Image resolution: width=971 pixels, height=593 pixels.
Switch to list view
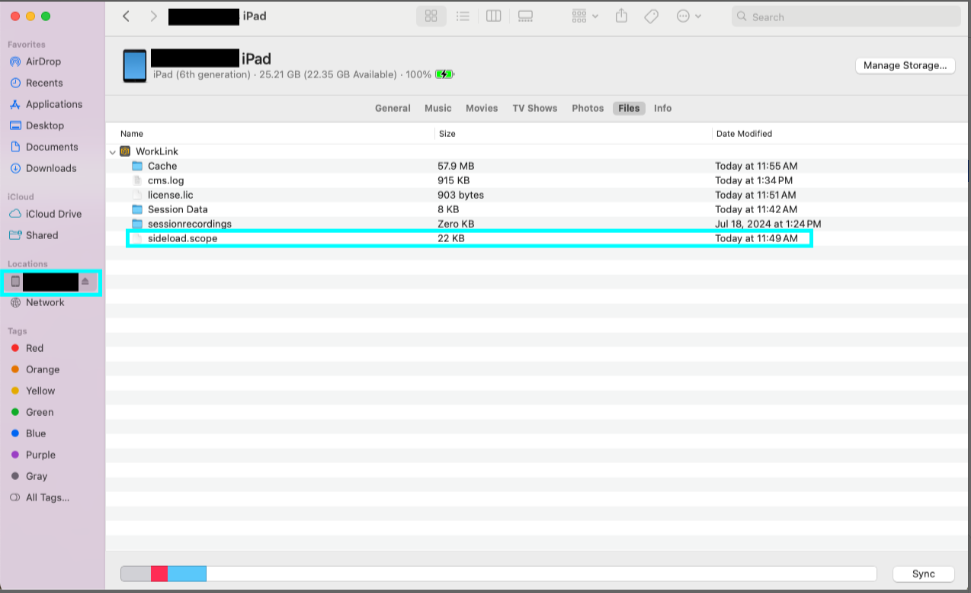tap(463, 16)
